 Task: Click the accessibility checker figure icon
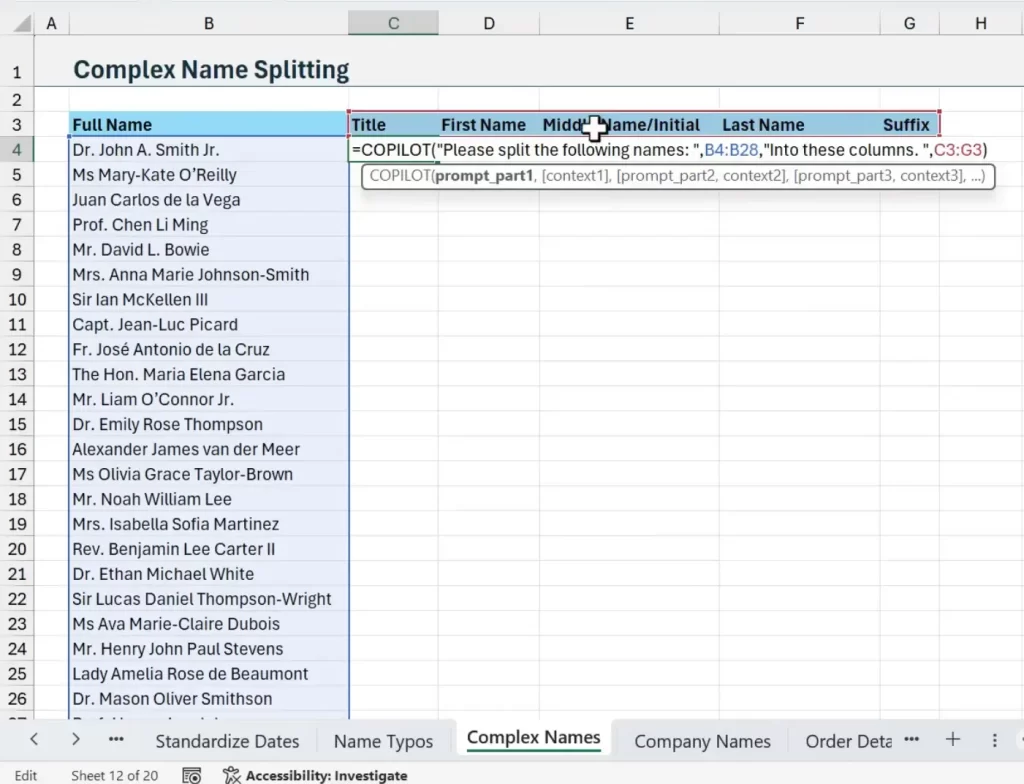click(x=232, y=775)
